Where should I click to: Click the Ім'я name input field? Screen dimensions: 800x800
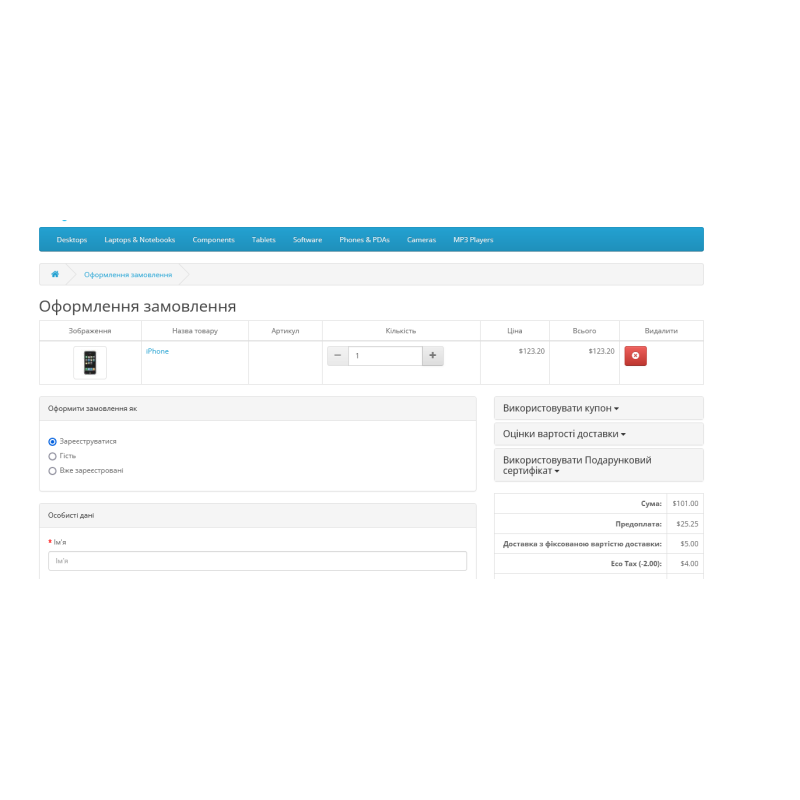(257, 561)
